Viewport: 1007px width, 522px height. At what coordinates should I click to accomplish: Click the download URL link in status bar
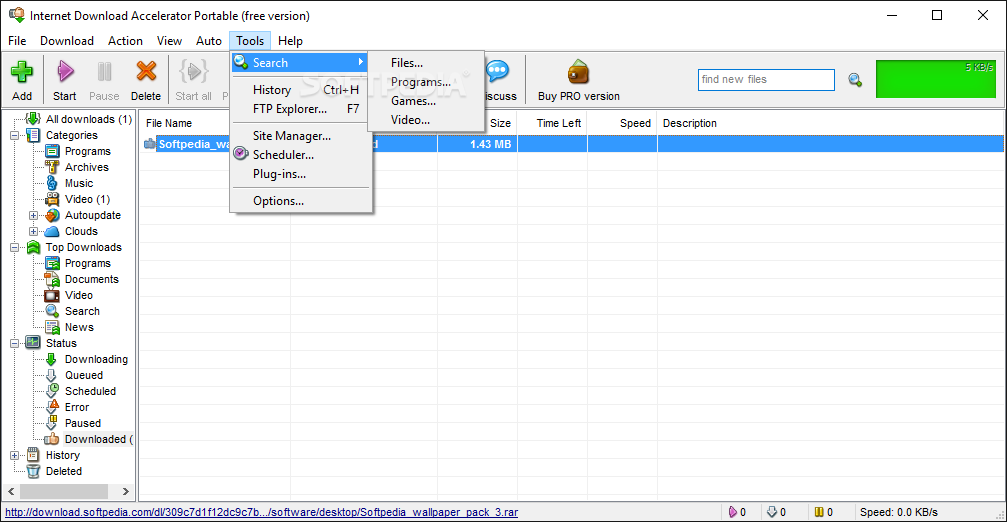click(261, 512)
